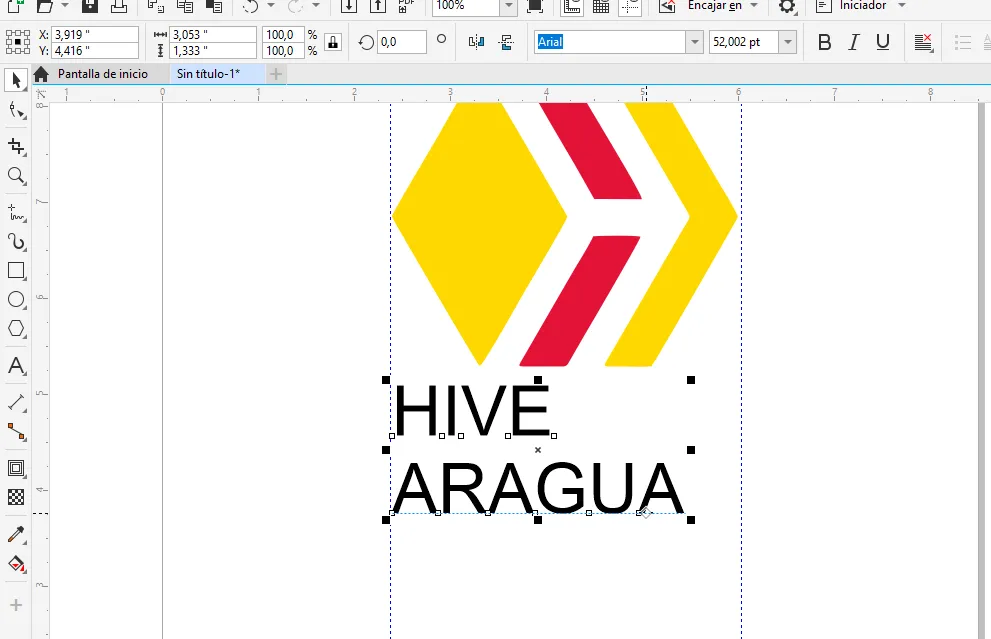Open the zoom level dropdown arrow
Screen dimensions: 991x639
pyautogui.click(x=509, y=6)
